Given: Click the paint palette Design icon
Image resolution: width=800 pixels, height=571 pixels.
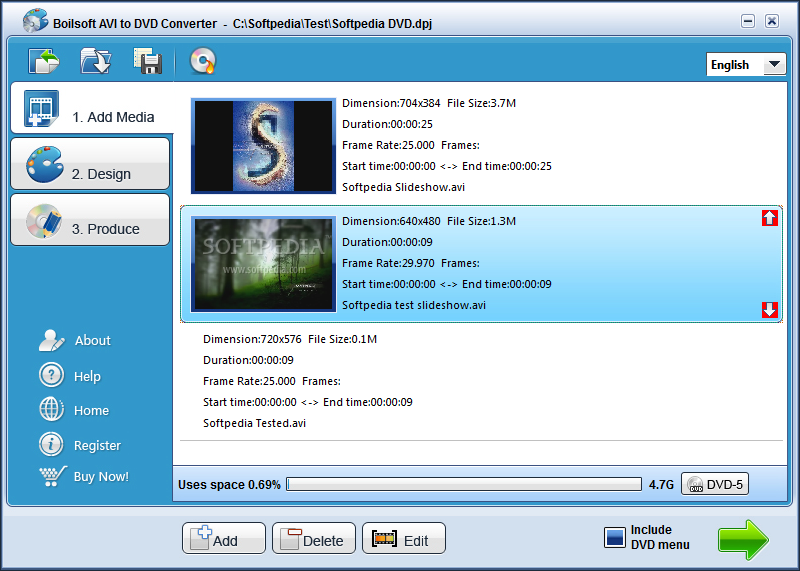Looking at the screenshot, I should pos(45,164).
